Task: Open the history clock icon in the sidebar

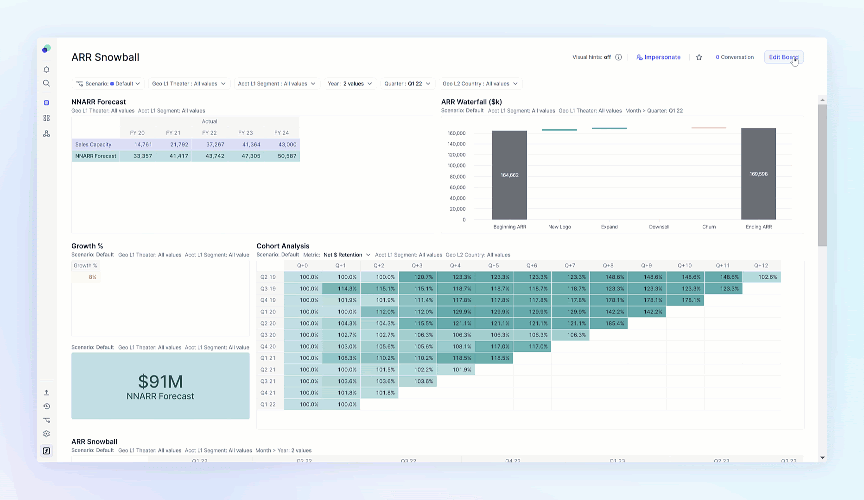Action: pyautogui.click(x=46, y=406)
